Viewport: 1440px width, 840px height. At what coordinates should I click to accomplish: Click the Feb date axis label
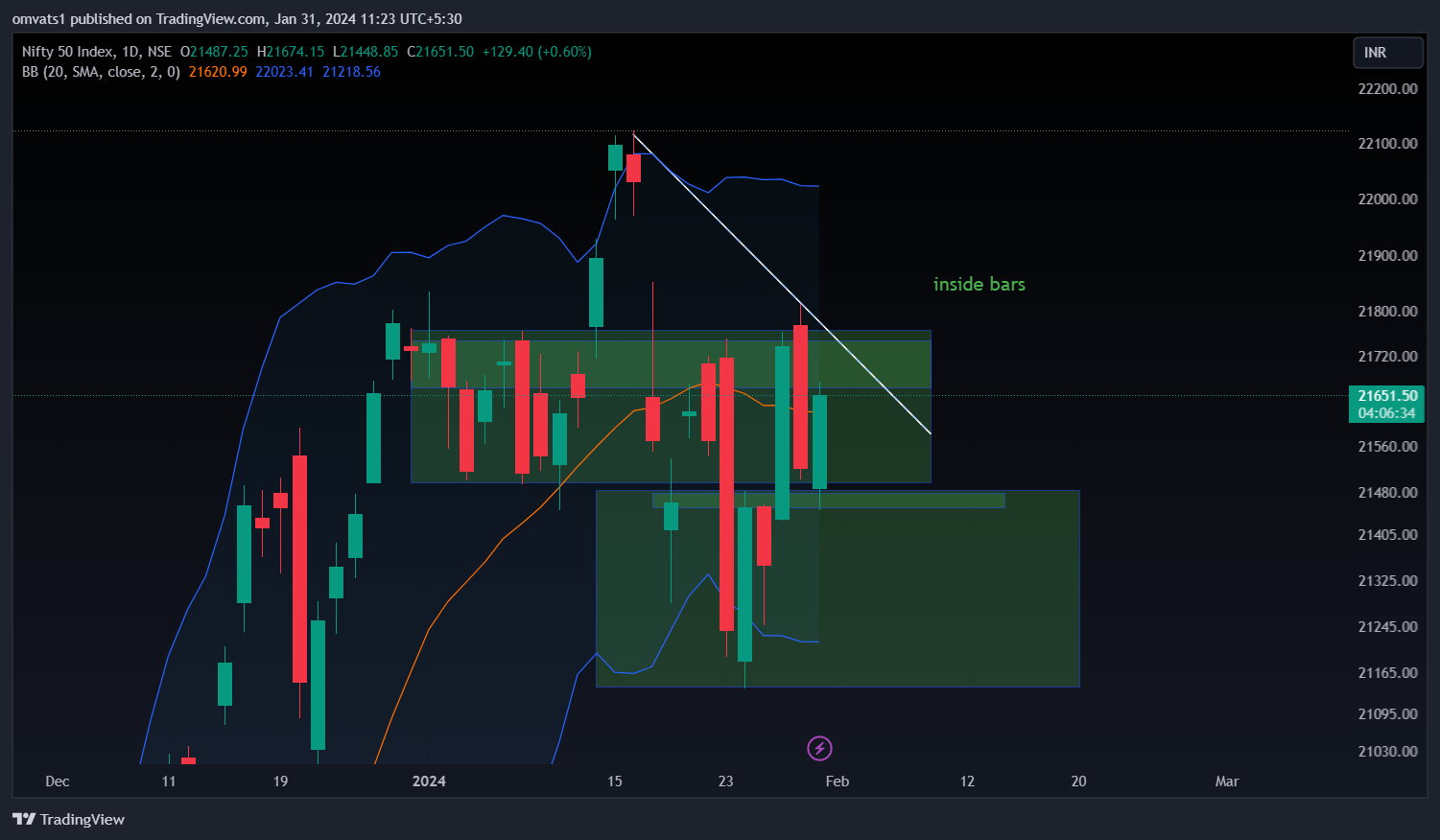[x=838, y=781]
